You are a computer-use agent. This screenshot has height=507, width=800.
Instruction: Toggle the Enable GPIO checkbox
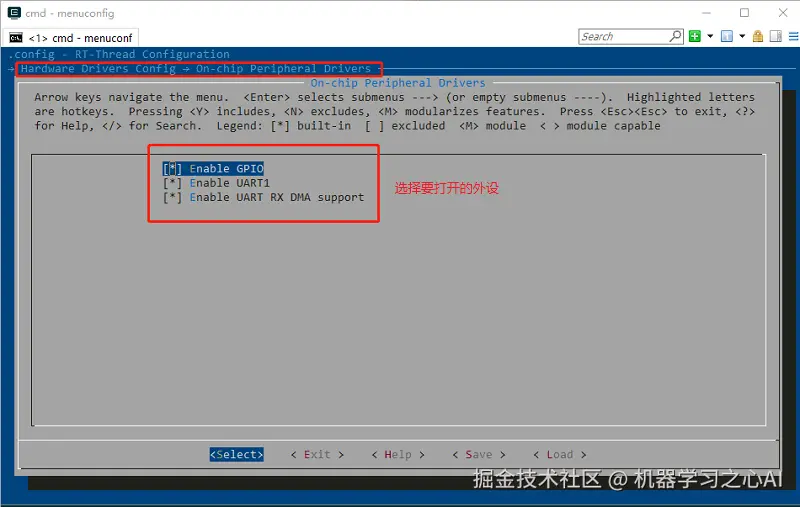point(172,168)
